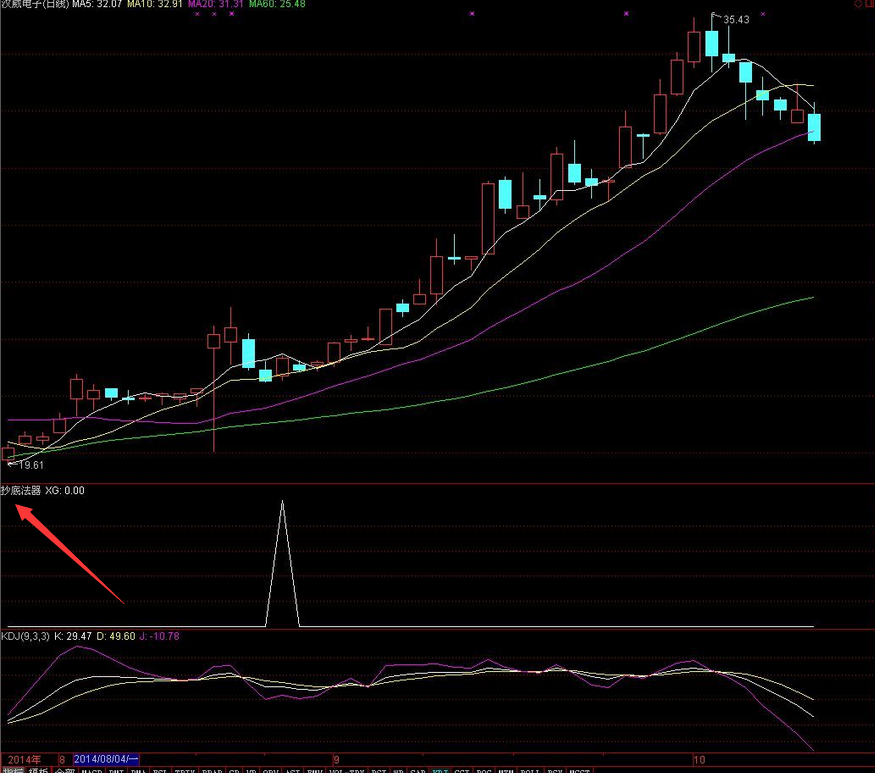Screen dimensions: 875x773
Task: Switch to the RSI indicator tab
Action: click(x=378, y=771)
